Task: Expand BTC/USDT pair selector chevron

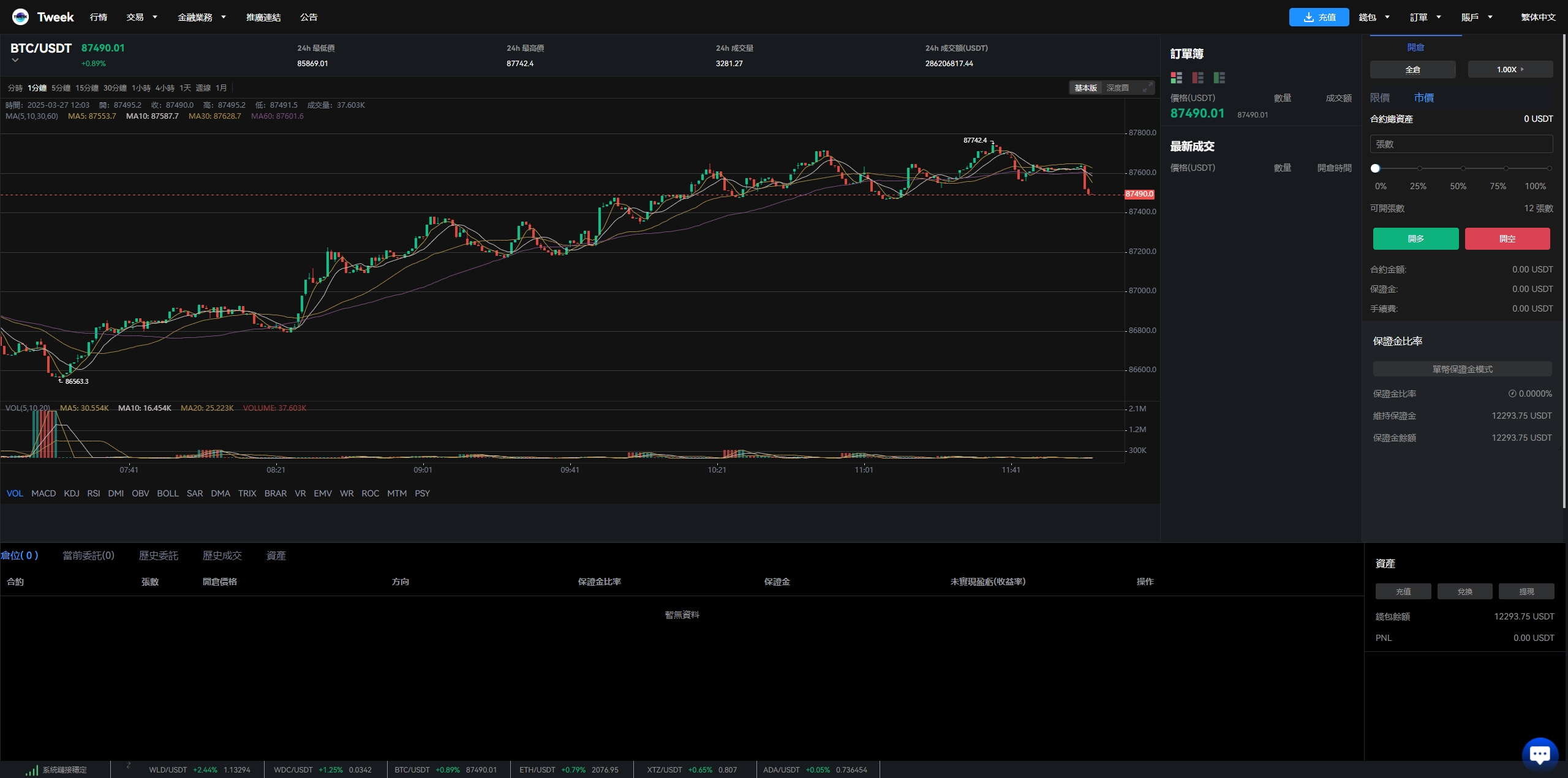Action: click(x=15, y=61)
